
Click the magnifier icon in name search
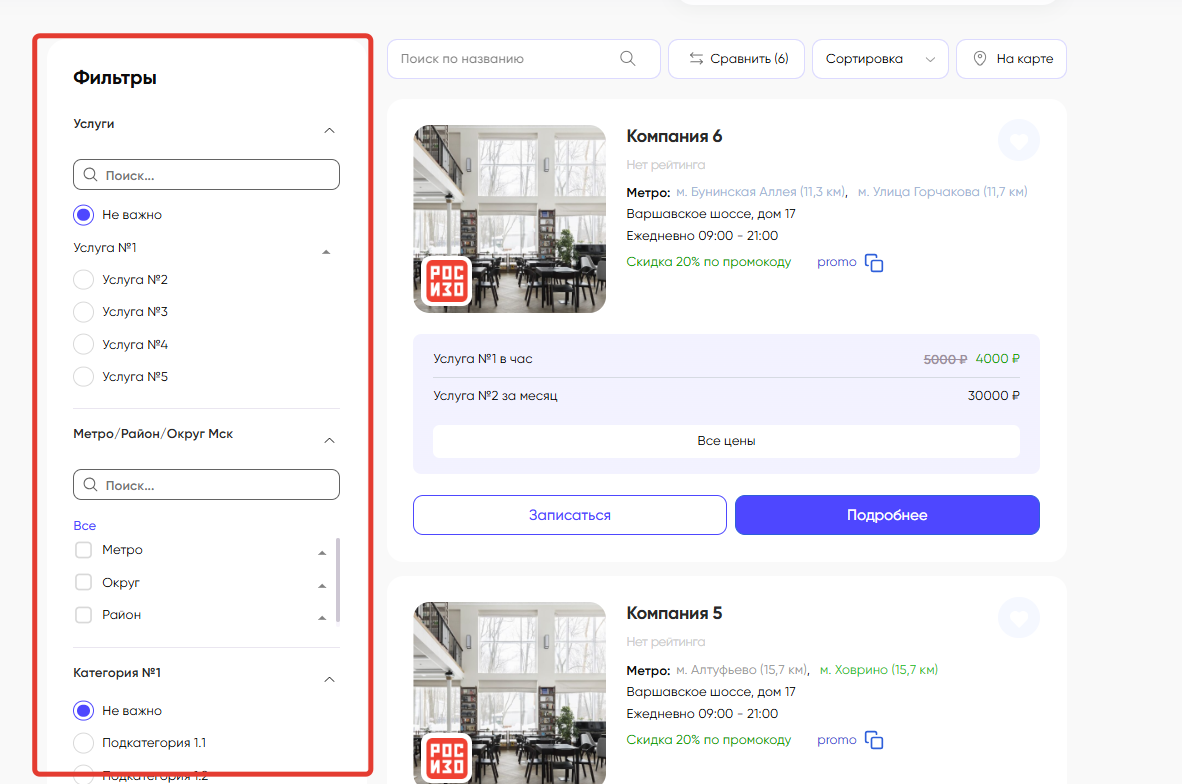click(628, 59)
